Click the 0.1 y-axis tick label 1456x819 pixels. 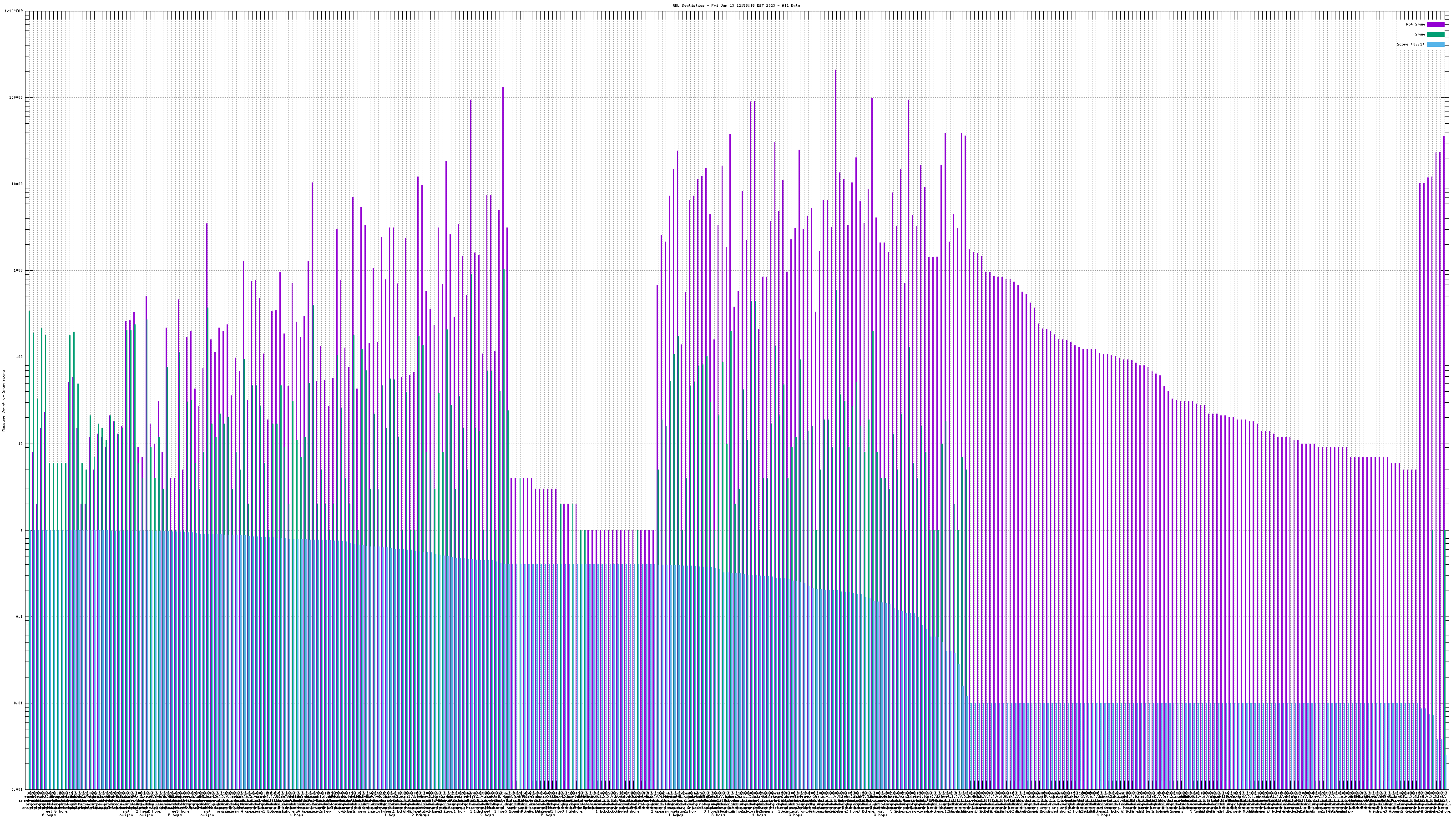point(20,617)
